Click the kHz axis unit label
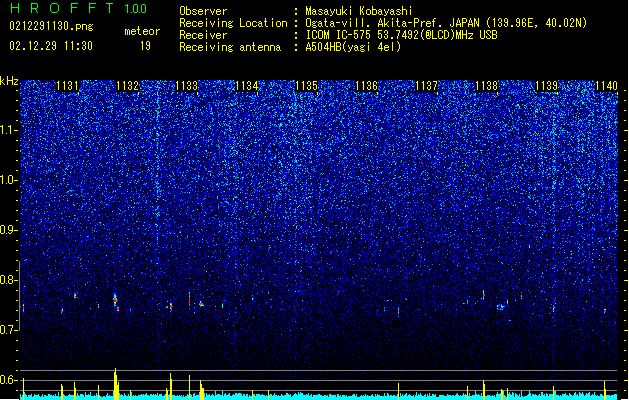Viewport: 629px width, 400px height. 9,81
